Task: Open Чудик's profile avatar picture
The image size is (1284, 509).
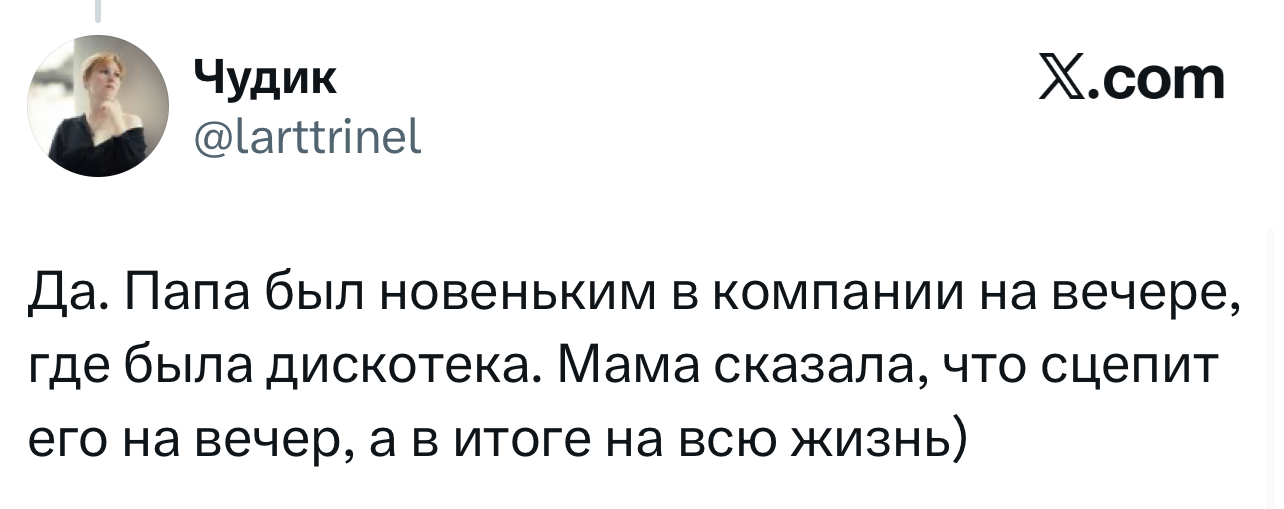Action: [x=100, y=106]
